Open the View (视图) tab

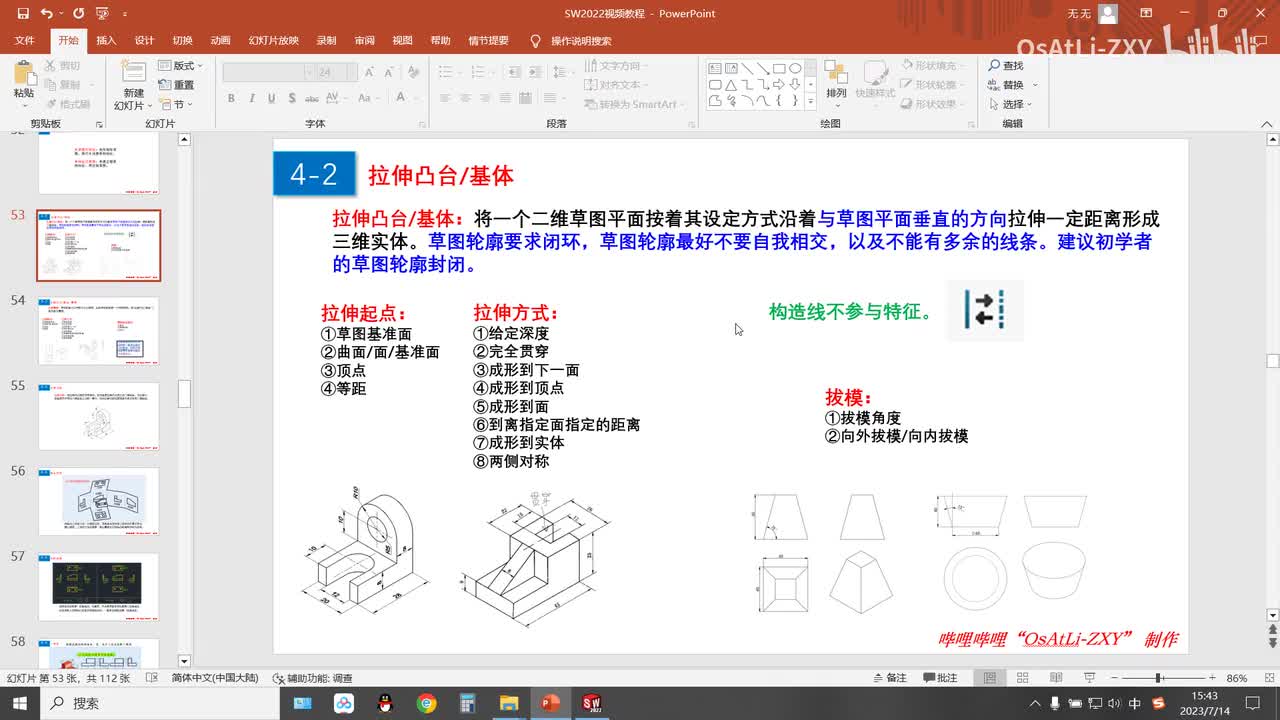pyautogui.click(x=402, y=40)
